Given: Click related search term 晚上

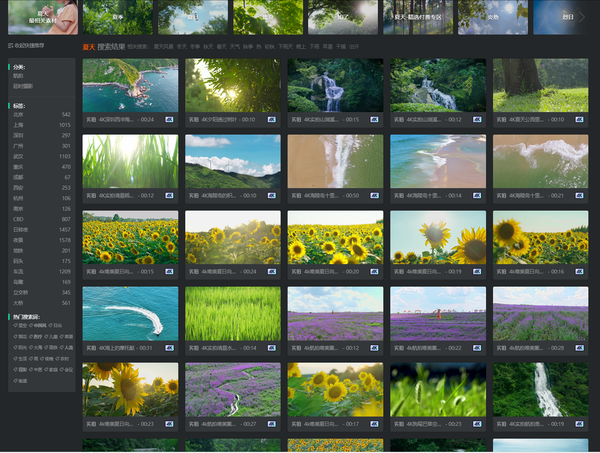Looking at the screenshot, I should click(301, 47).
